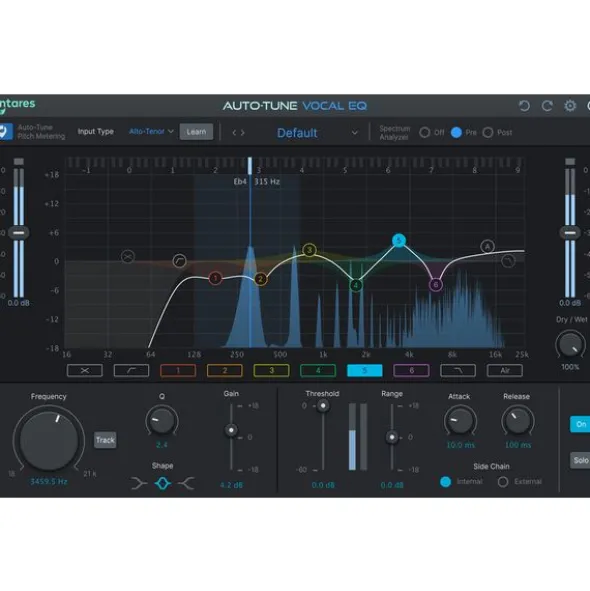The height and width of the screenshot is (591, 590).
Task: Select the high shelf shape icon
Action: pyautogui.click(x=186, y=483)
